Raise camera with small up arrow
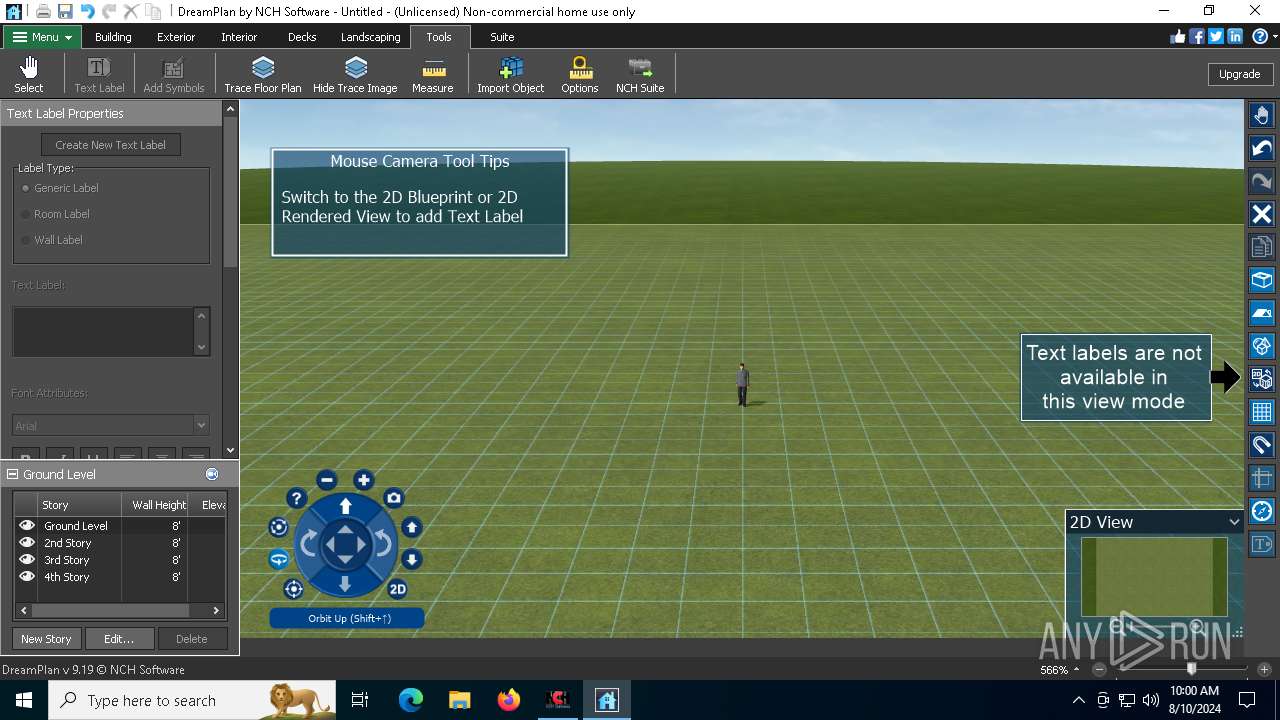1280x720 pixels. coord(411,527)
